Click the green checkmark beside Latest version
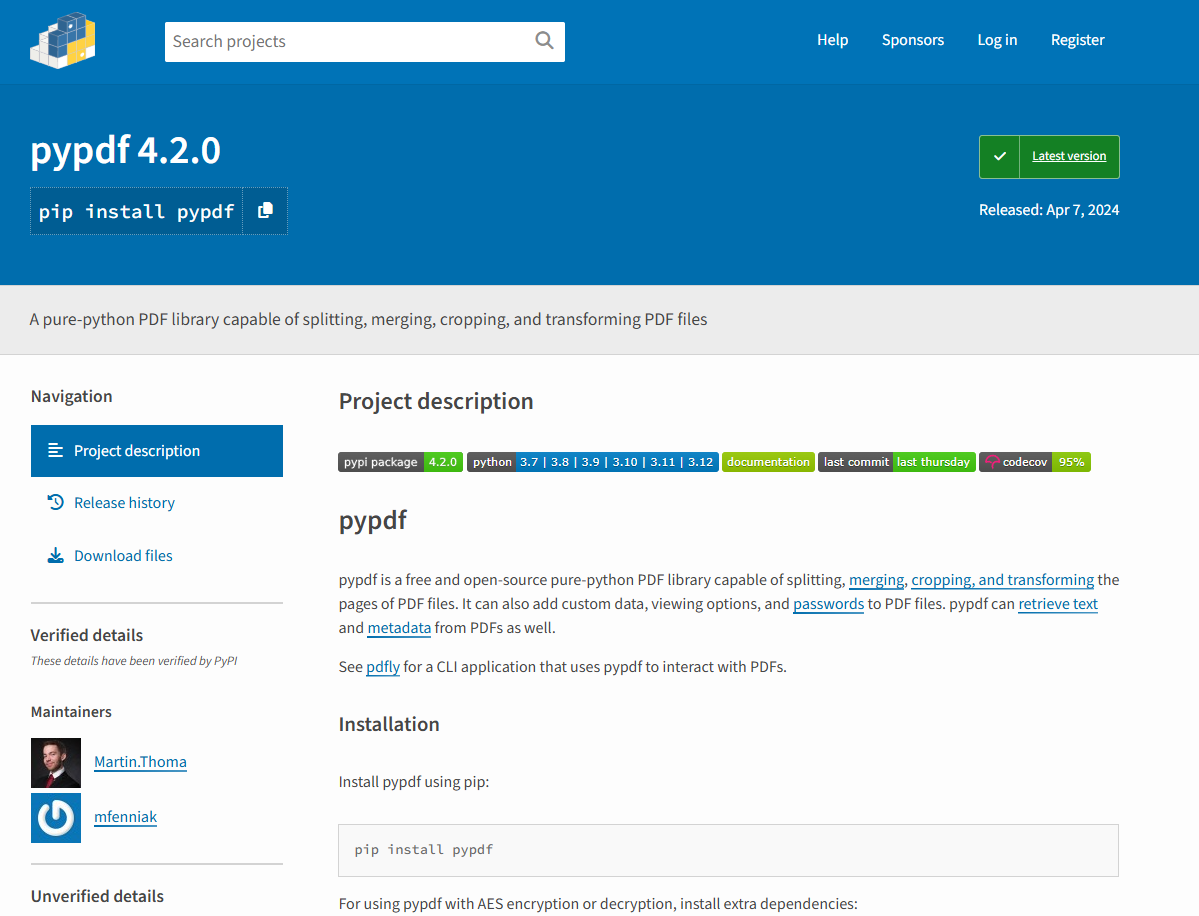Image resolution: width=1199 pixels, height=916 pixels. pyautogui.click(x=999, y=157)
